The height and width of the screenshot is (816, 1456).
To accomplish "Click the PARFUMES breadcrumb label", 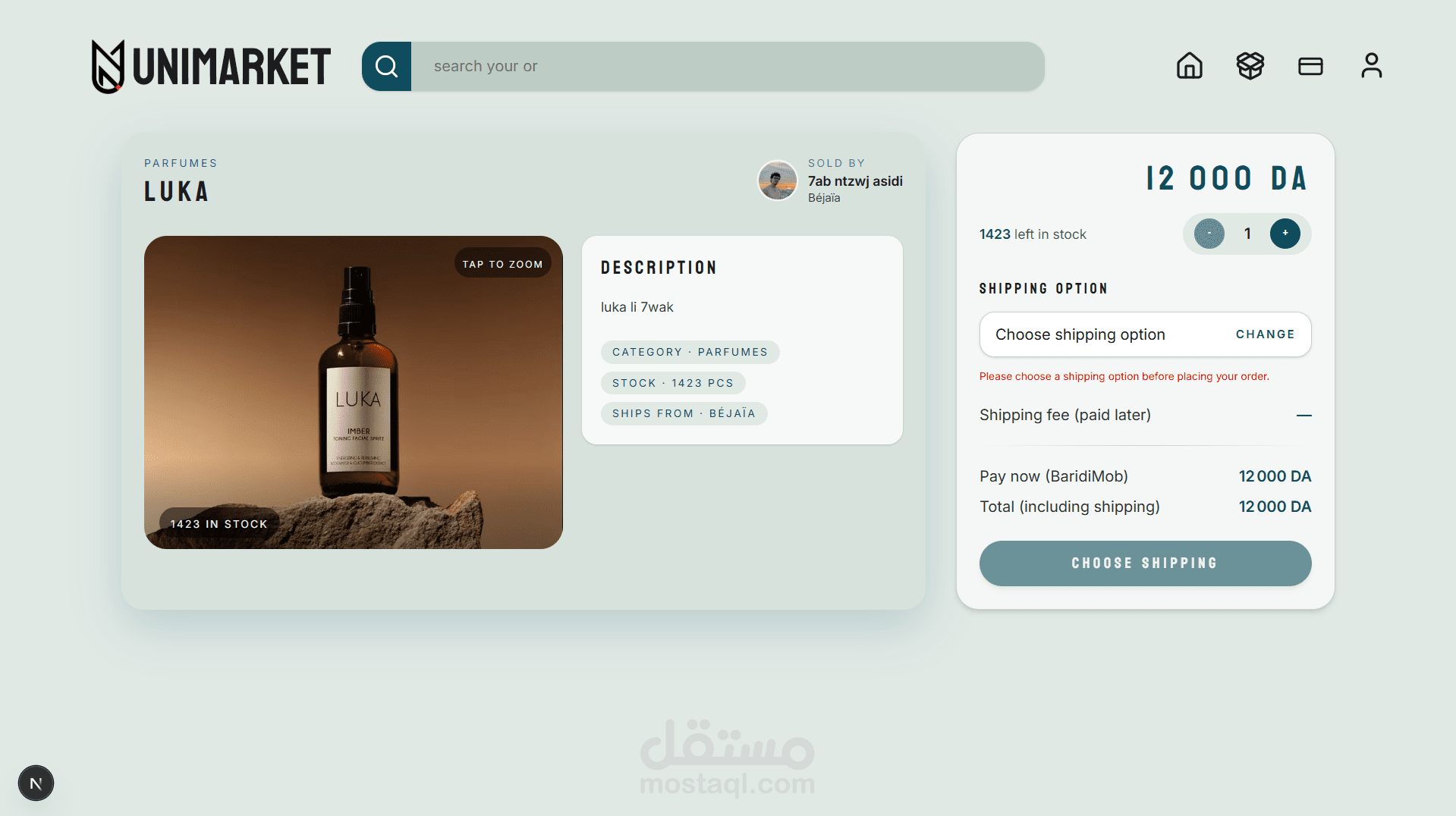I will [x=181, y=163].
